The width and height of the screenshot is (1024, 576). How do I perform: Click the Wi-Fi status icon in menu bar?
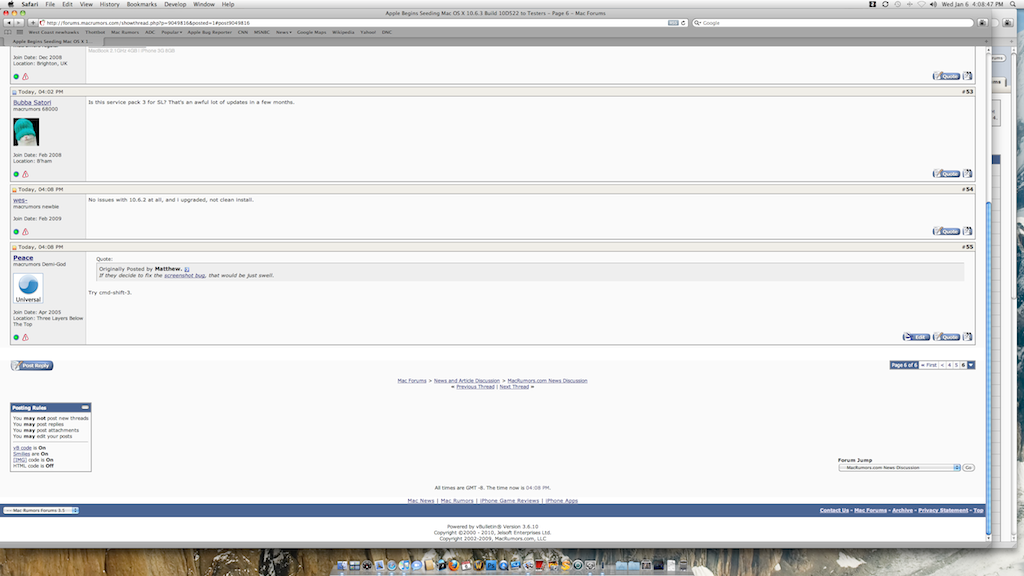click(921, 4)
